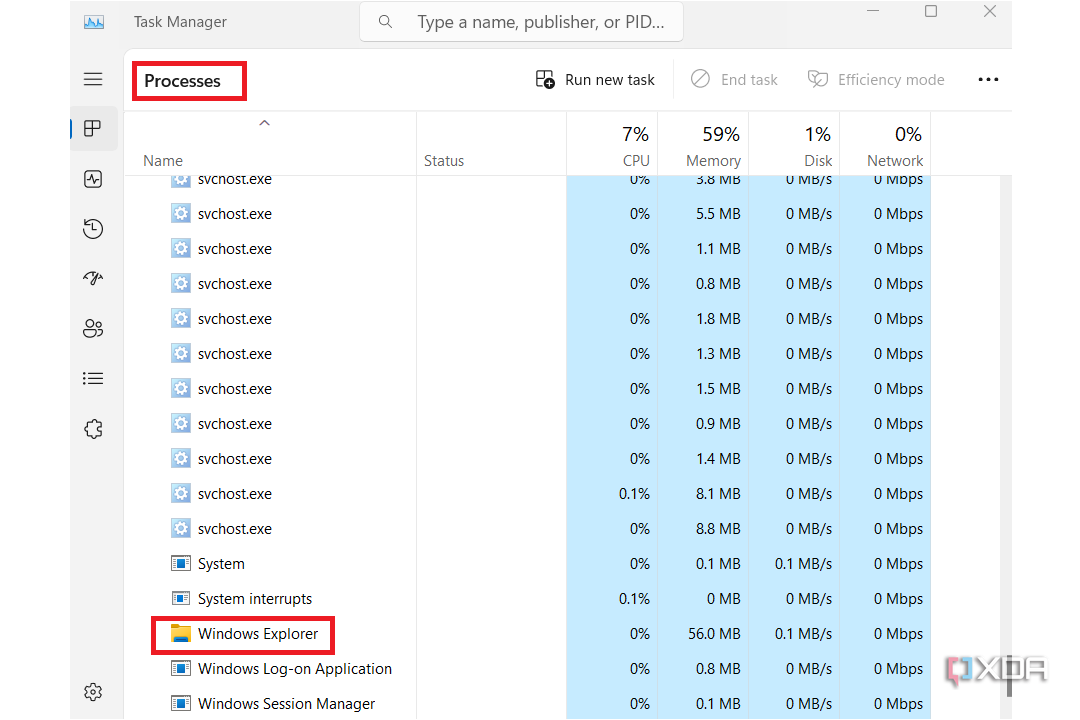Open the hamburger navigation menu
1080x720 pixels.
[93, 80]
